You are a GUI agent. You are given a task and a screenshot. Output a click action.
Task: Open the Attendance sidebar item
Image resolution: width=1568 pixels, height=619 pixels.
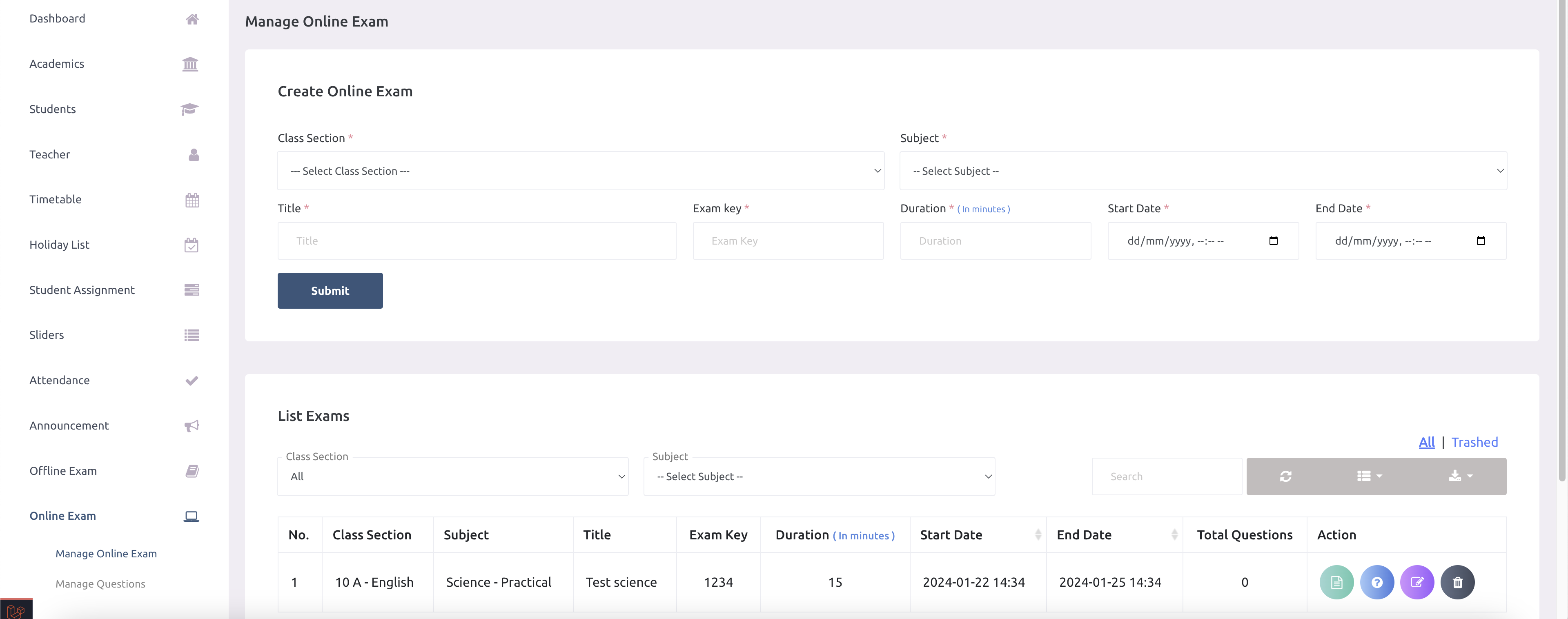click(x=59, y=381)
